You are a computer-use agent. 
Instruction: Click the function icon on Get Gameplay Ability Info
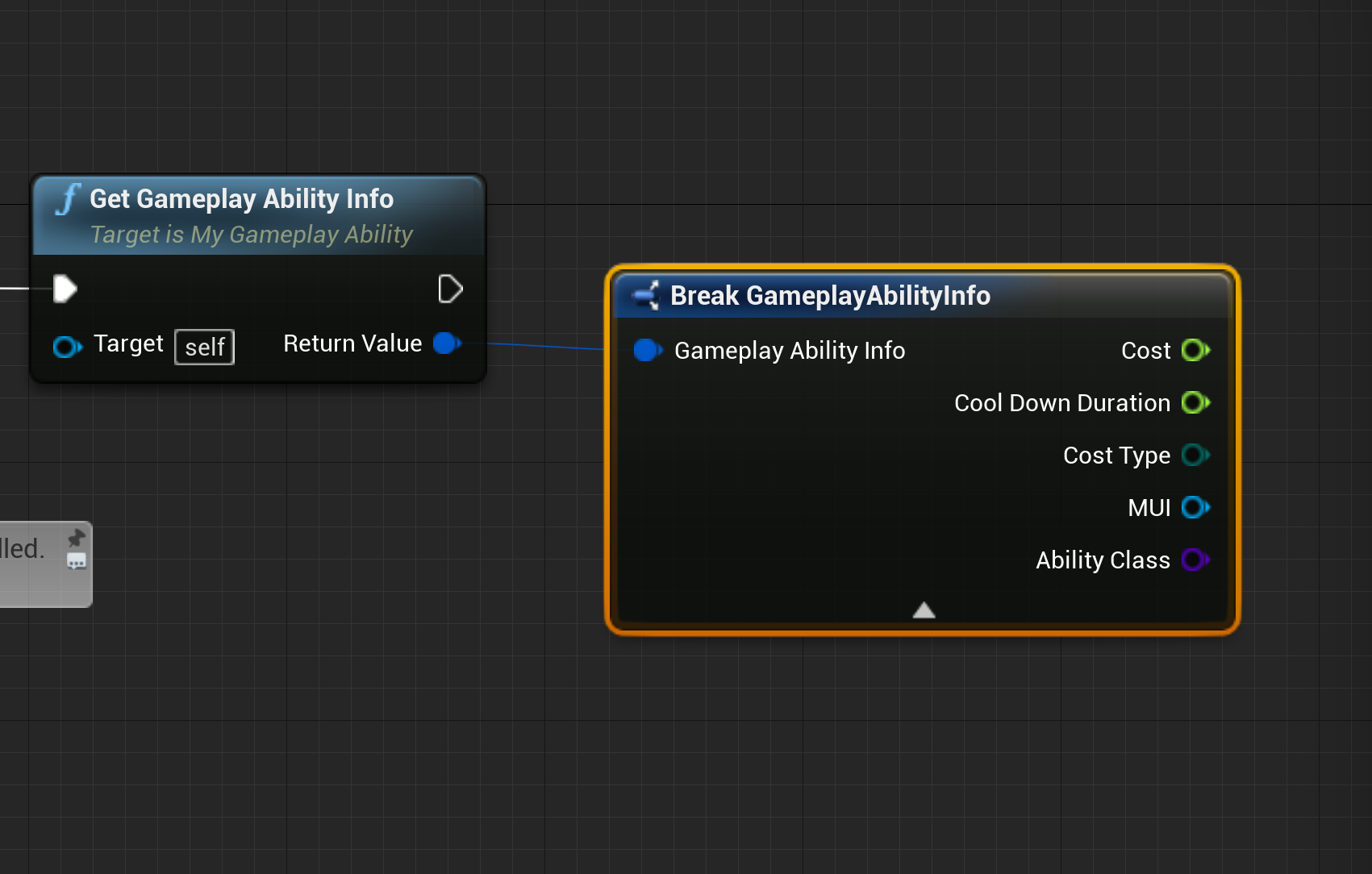click(68, 199)
